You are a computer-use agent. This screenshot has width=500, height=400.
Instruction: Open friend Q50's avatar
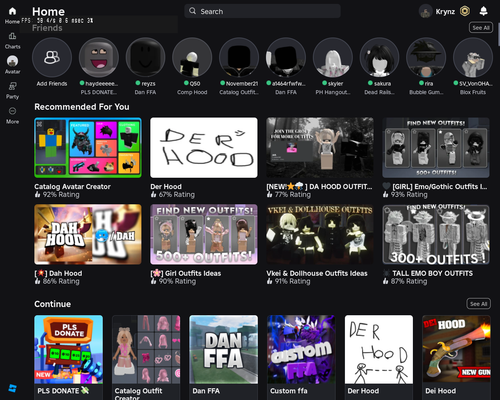point(192,57)
